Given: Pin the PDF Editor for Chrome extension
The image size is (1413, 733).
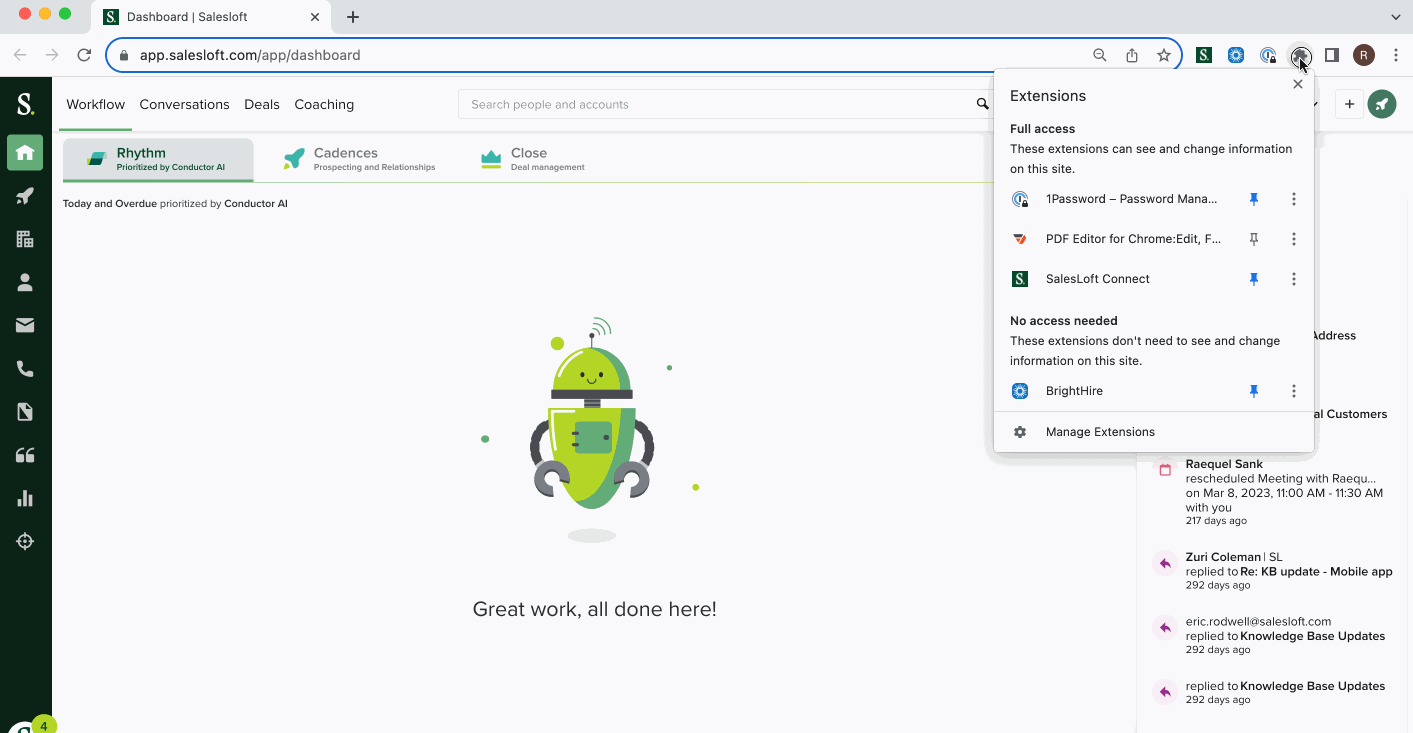Looking at the screenshot, I should click(x=1253, y=239).
